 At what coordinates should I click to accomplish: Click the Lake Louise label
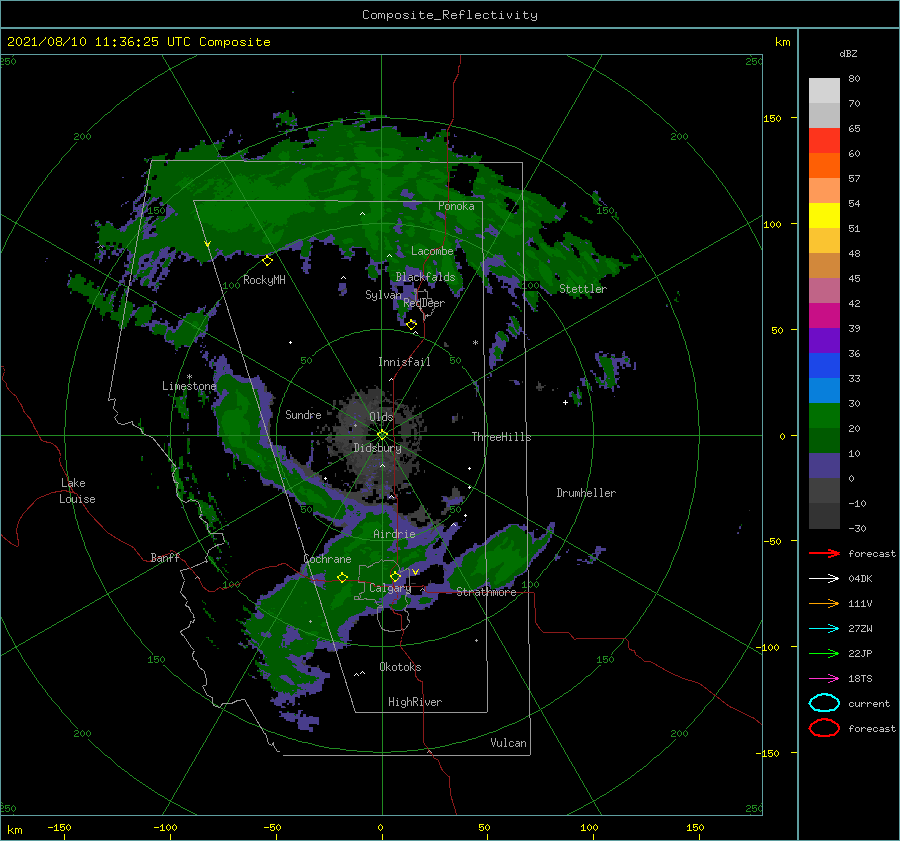tap(77, 491)
